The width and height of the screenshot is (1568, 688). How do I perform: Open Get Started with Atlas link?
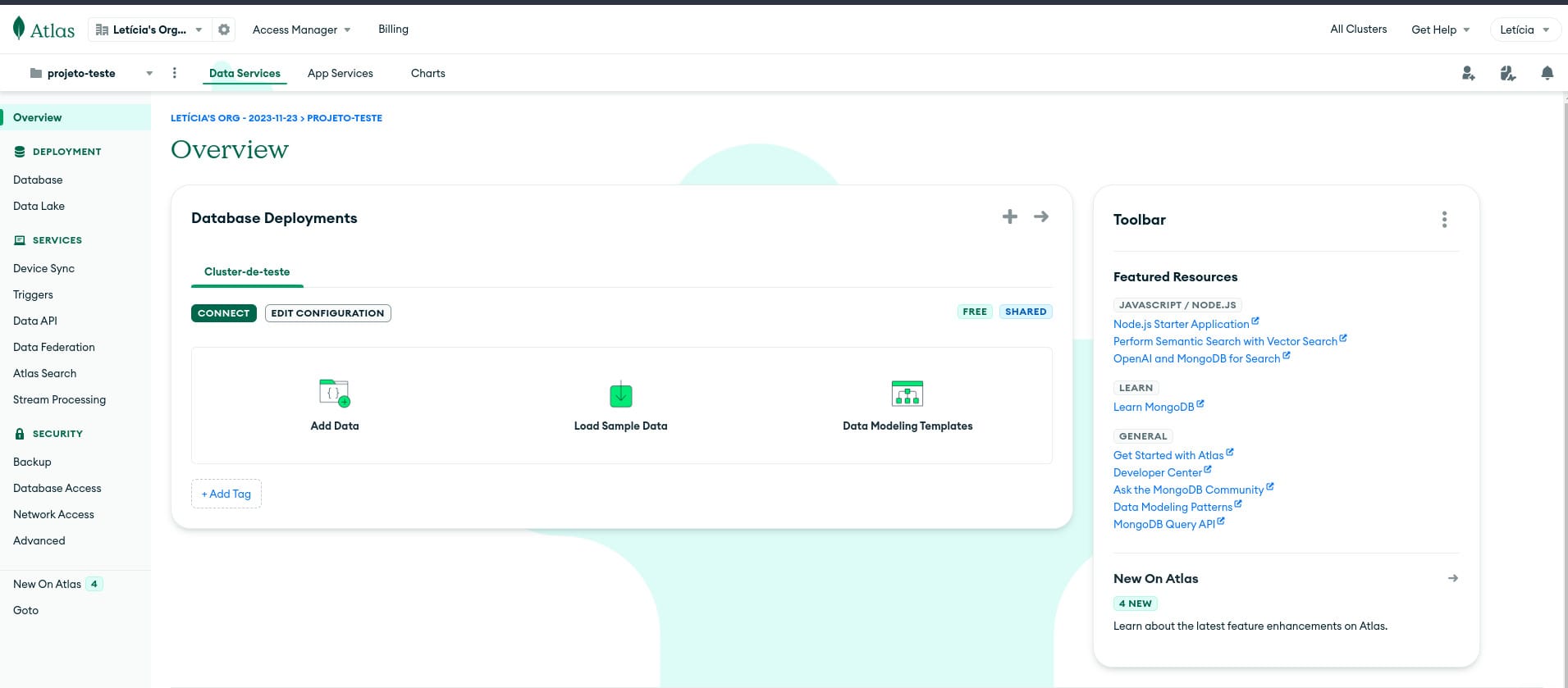[x=1173, y=455]
